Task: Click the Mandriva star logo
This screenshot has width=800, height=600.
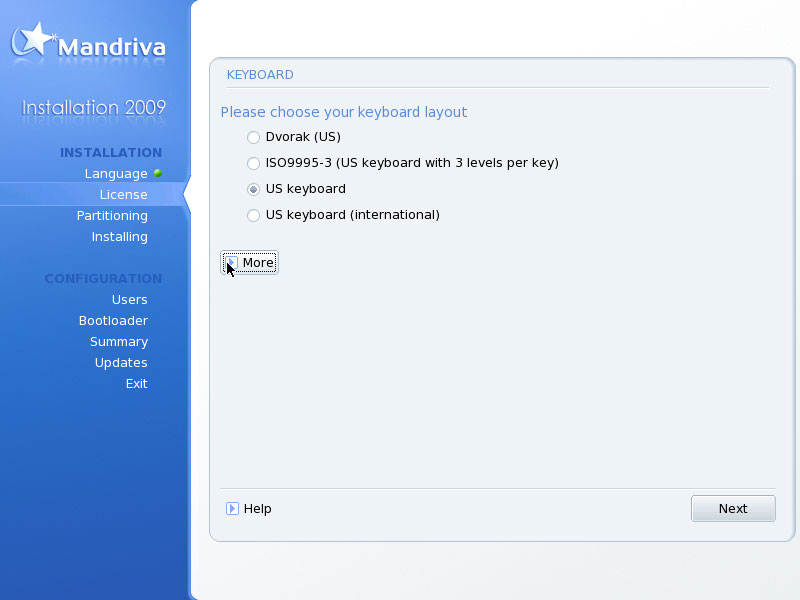Action: (x=32, y=40)
